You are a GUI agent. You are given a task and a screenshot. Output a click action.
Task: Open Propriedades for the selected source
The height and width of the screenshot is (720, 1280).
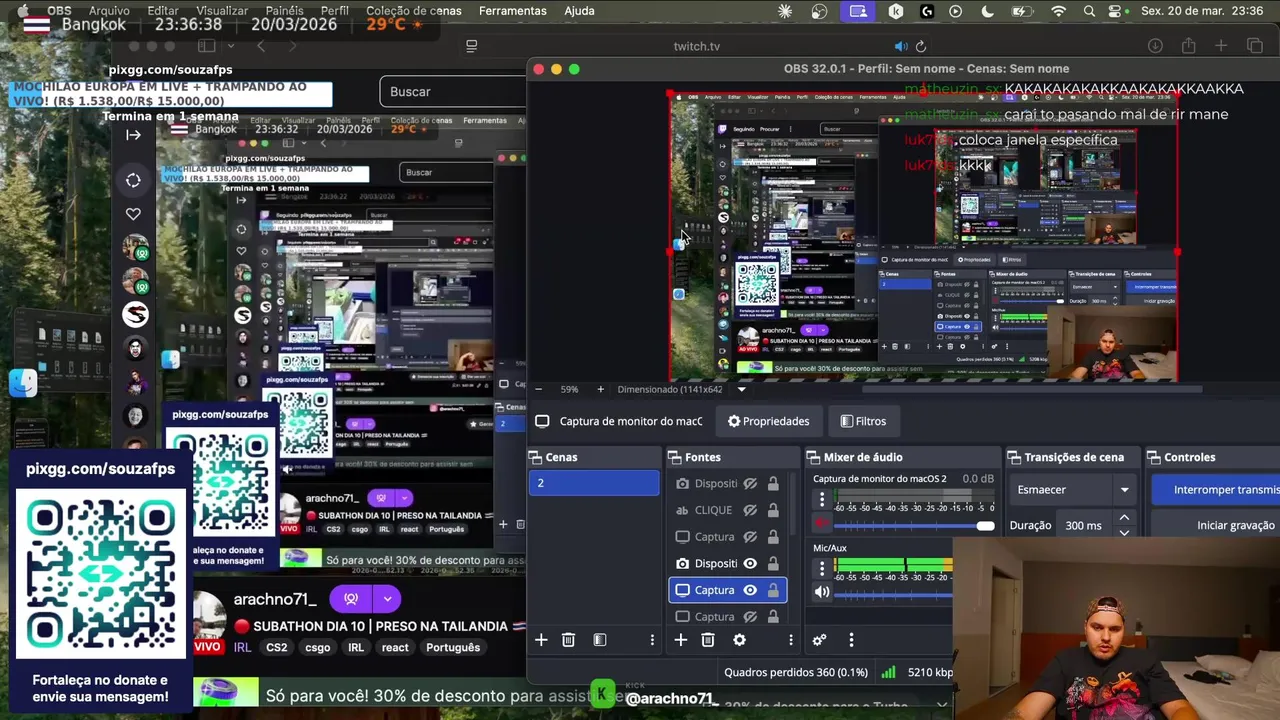768,421
